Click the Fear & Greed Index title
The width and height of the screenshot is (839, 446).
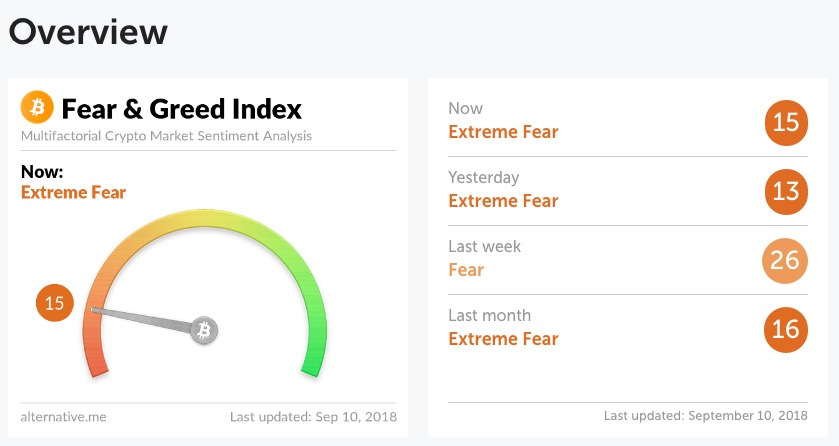181,109
